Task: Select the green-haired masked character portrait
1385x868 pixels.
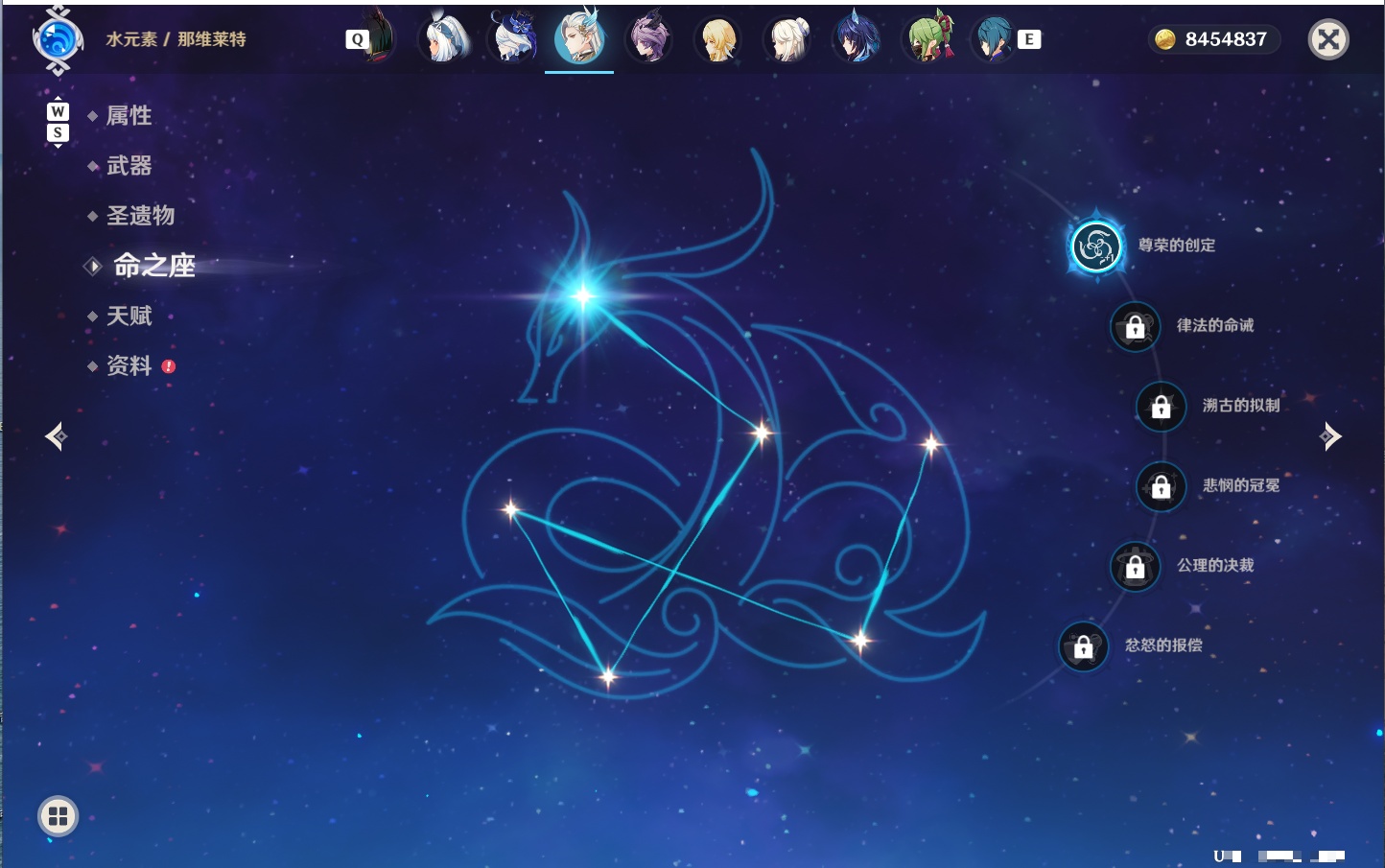Action: 928,38
